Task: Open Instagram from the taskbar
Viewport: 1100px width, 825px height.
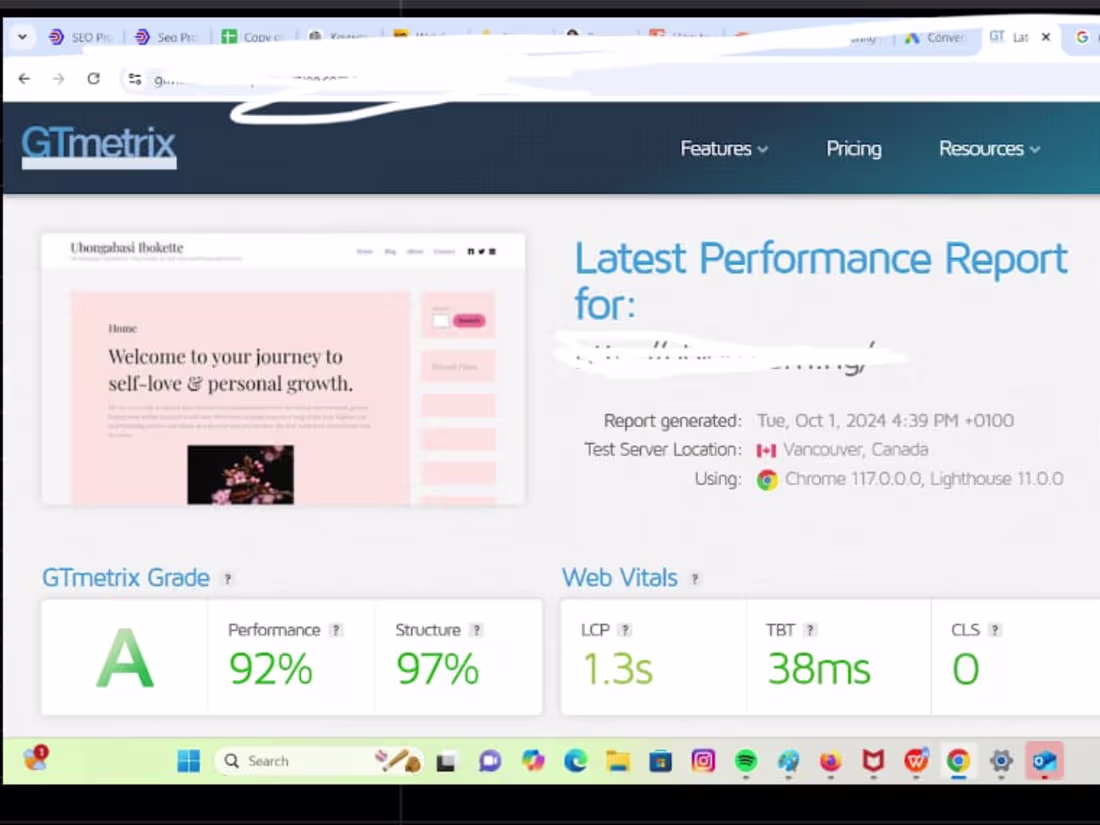Action: tap(703, 761)
